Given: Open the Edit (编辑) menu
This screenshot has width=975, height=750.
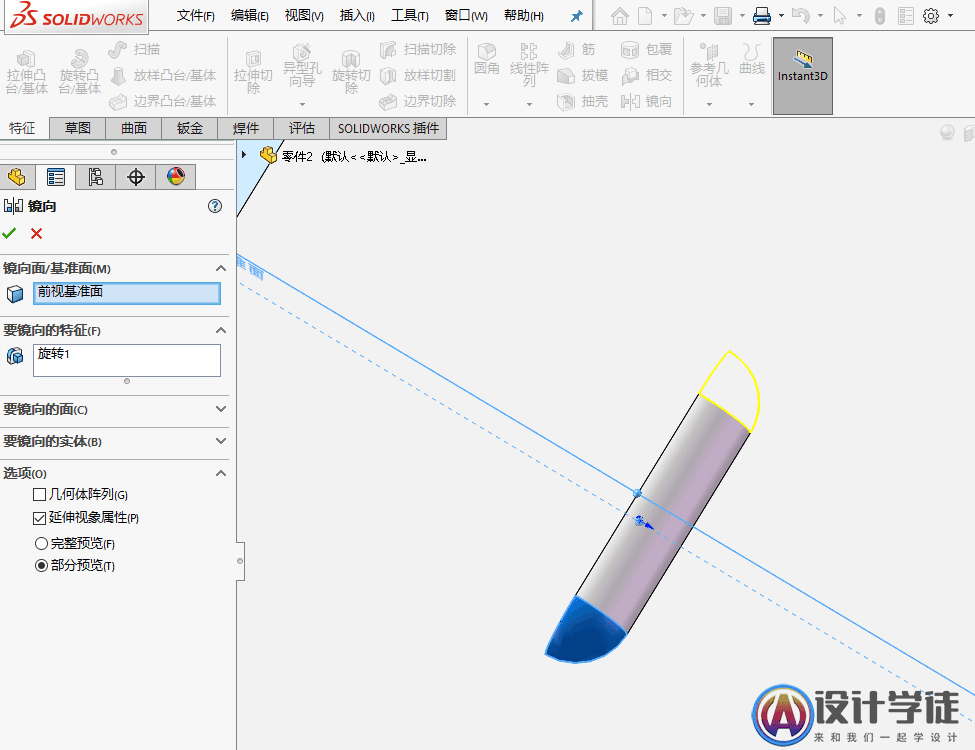Looking at the screenshot, I should click(x=249, y=16).
